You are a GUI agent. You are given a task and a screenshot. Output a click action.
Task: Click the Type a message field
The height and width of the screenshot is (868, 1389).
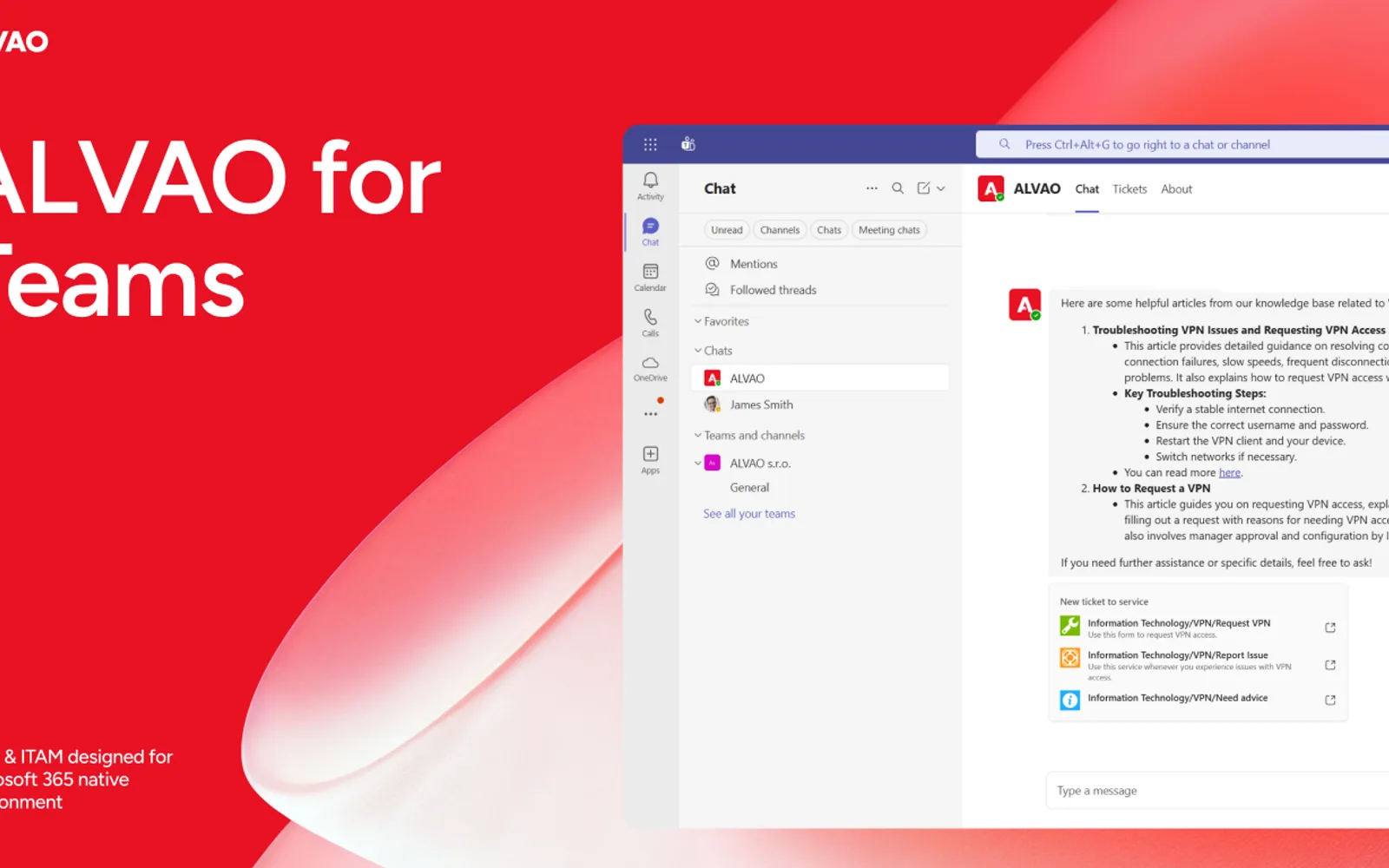tap(1217, 791)
